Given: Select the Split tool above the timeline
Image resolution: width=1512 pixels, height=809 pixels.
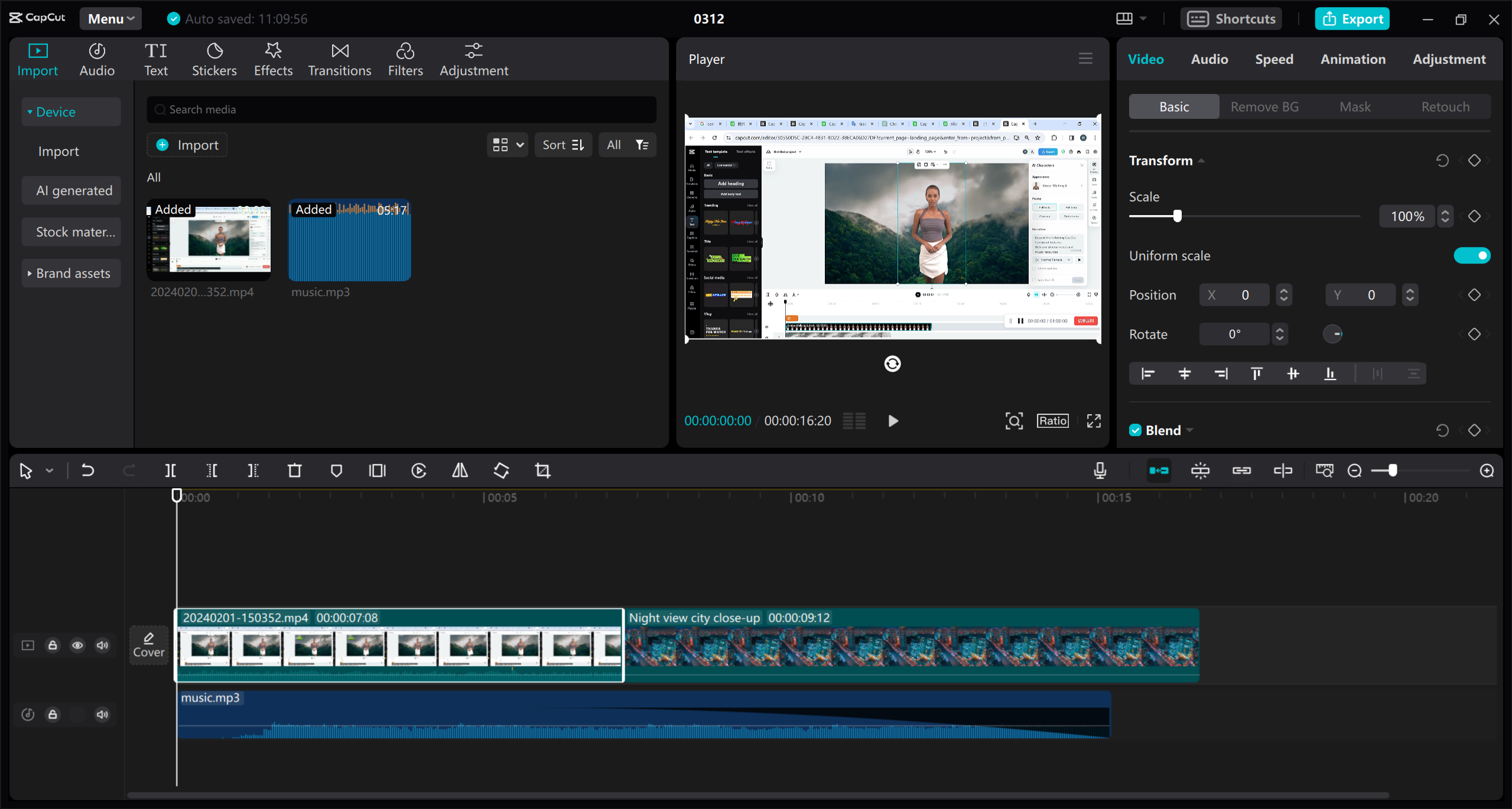Looking at the screenshot, I should pos(171,470).
